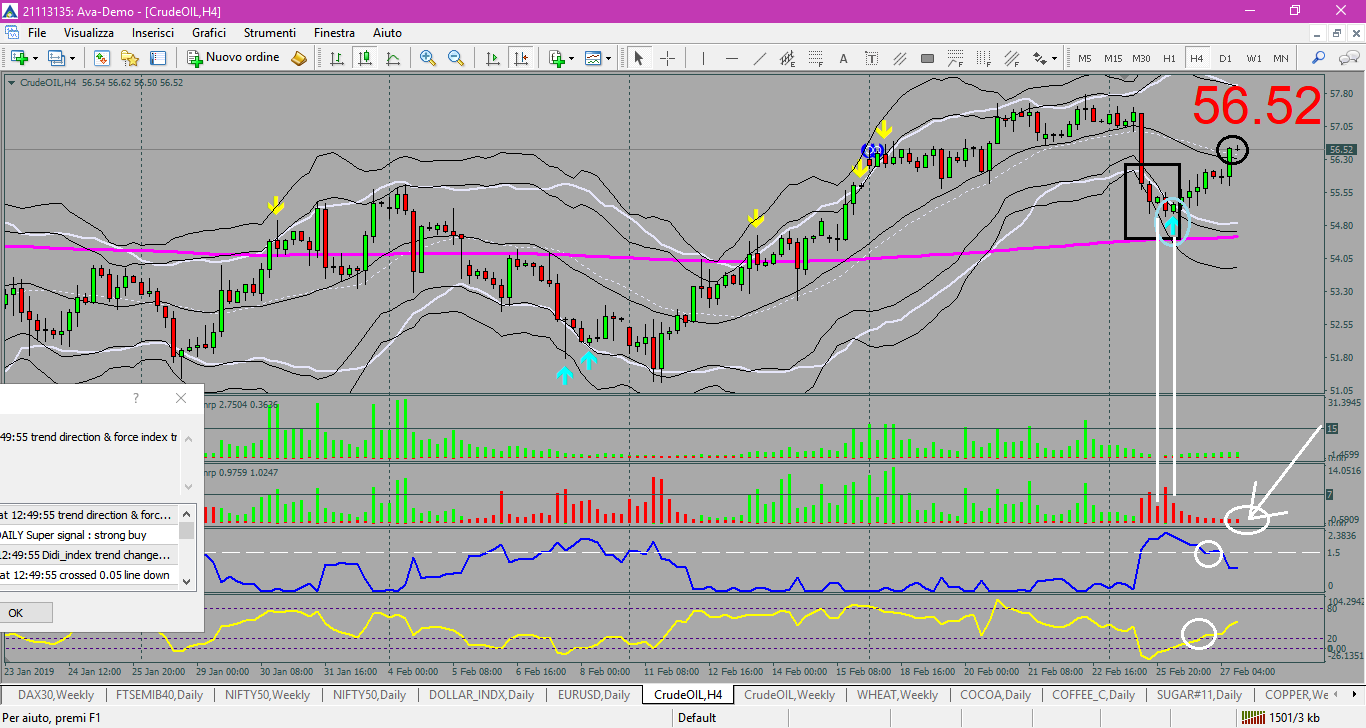The image size is (1366, 728).
Task: Select the rectangle shape tool
Action: point(927,58)
